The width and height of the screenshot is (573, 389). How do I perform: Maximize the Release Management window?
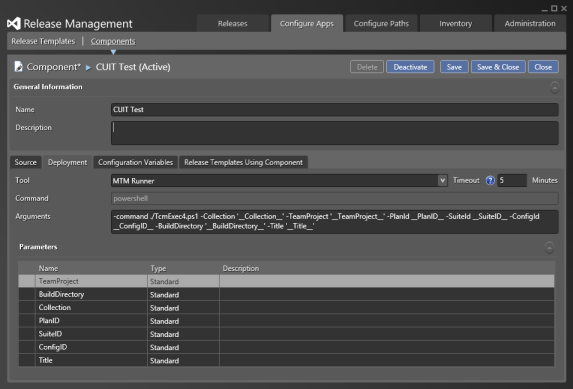[x=554, y=8]
